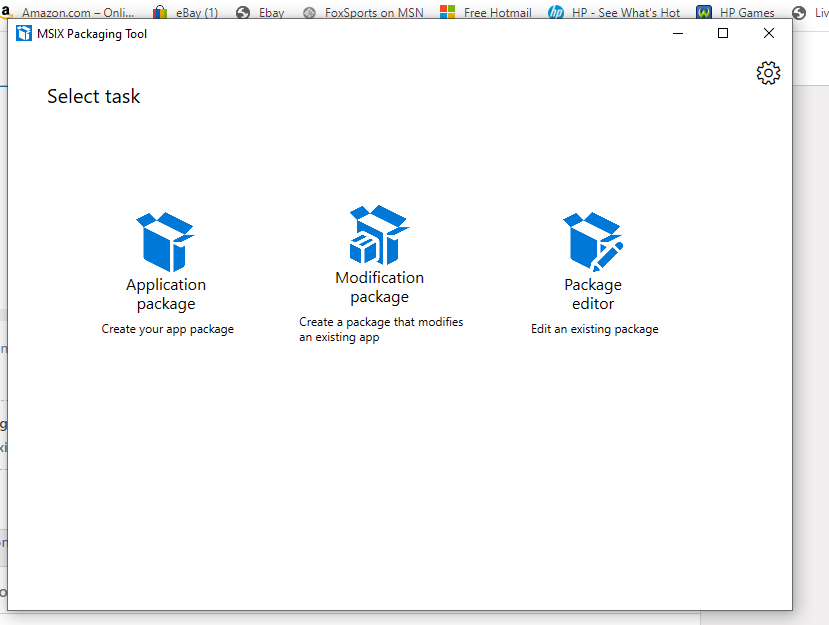Maximize the MSIX Packaging Tool window
Image resolution: width=829 pixels, height=625 pixels.
coord(723,33)
